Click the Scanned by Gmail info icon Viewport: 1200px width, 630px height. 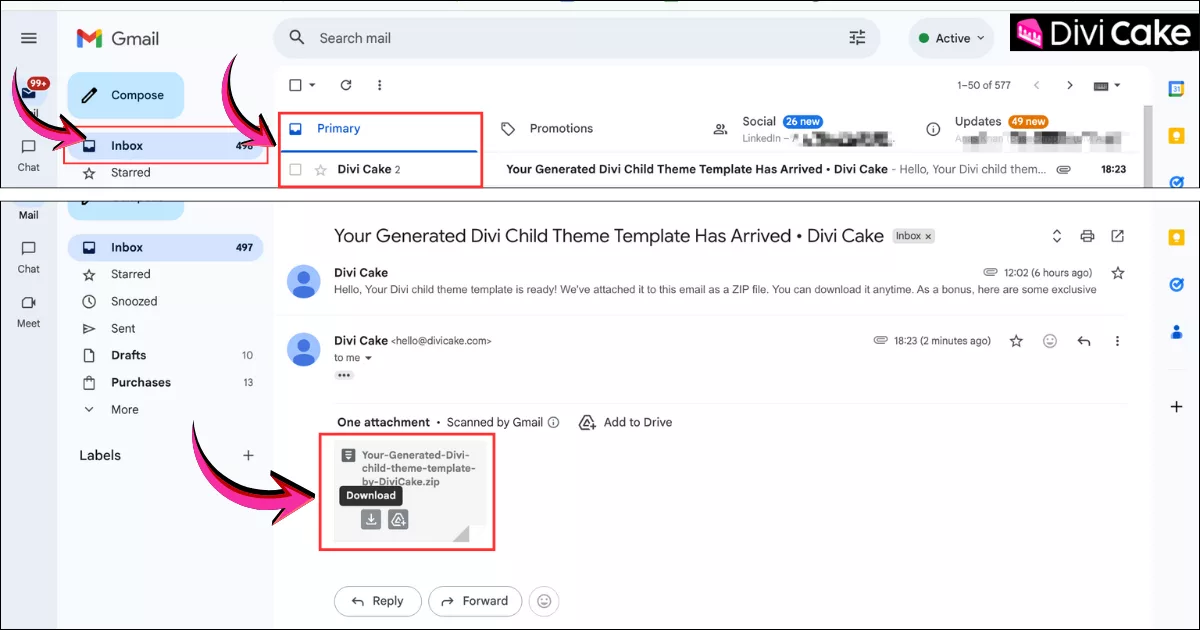(553, 422)
